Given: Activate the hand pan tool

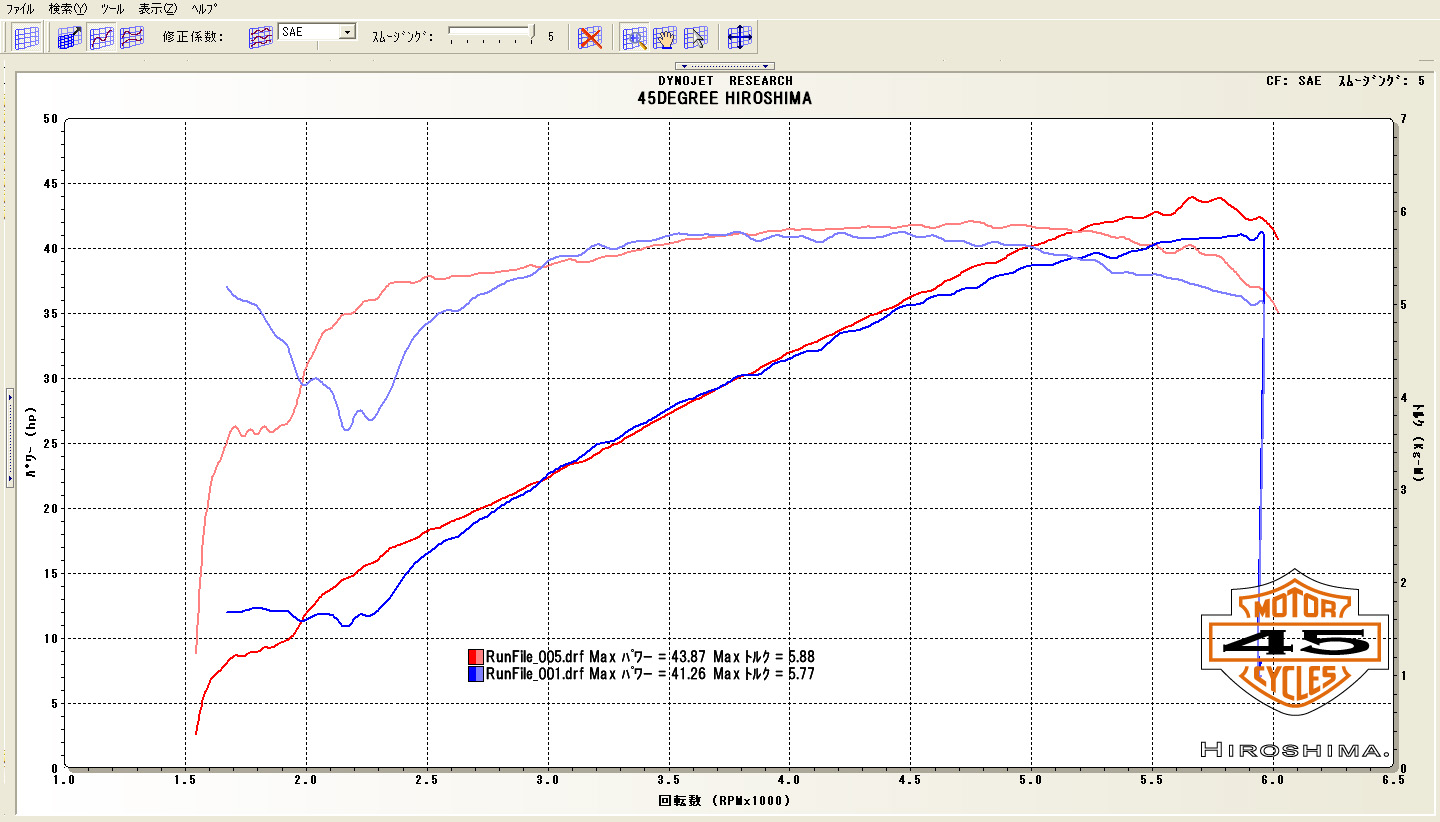Looking at the screenshot, I should [665, 38].
